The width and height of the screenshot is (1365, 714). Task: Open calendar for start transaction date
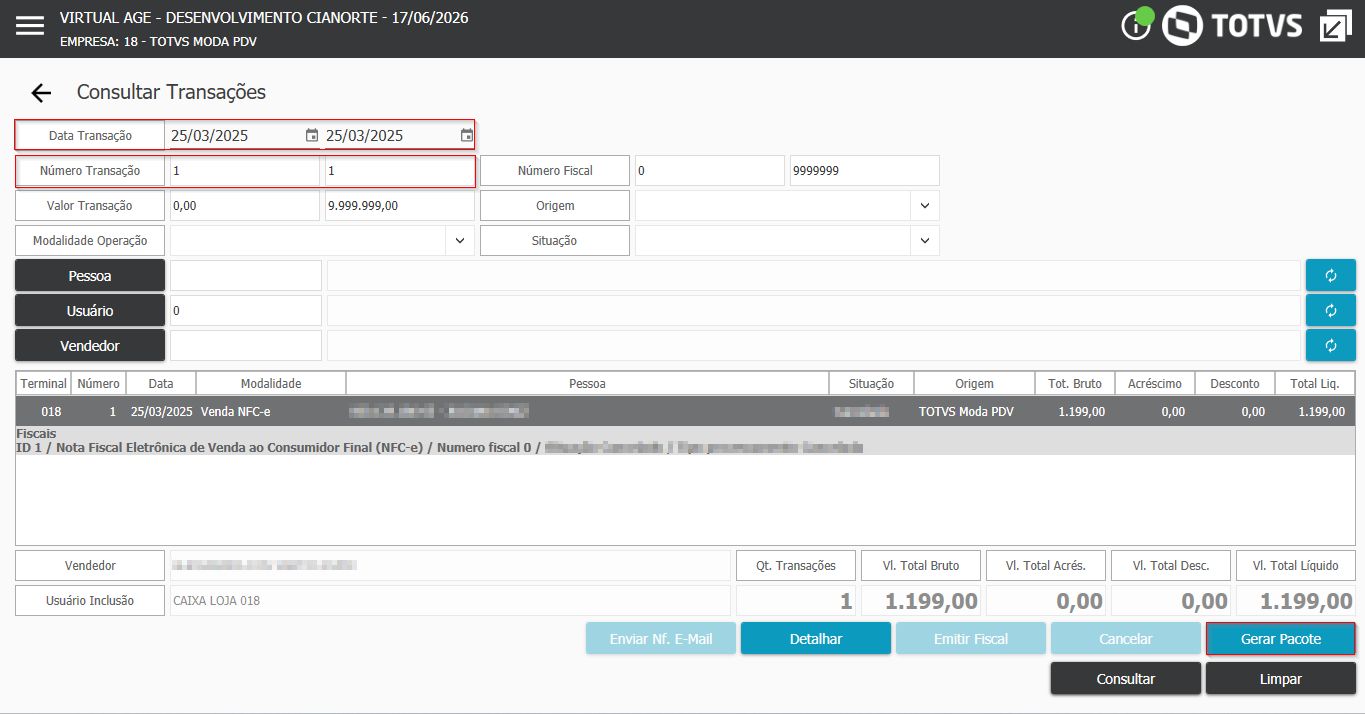coord(312,135)
